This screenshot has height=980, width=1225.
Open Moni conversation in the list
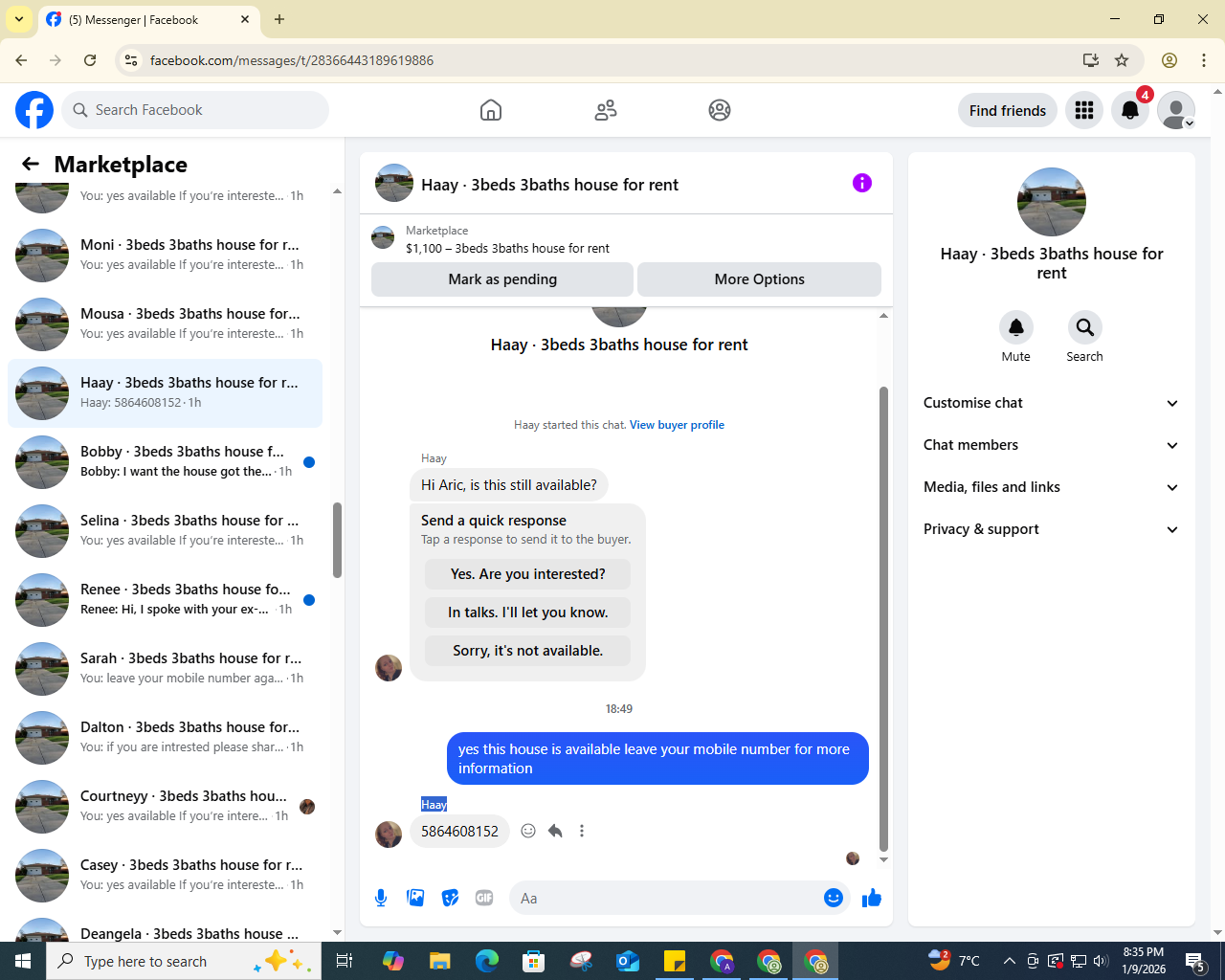pyautogui.click(x=165, y=256)
